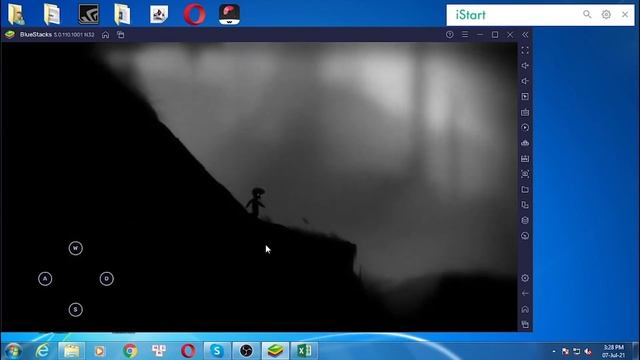This screenshot has width=640, height=360.
Task: Click the BlueStacks logo in title bar
Action: [10, 35]
